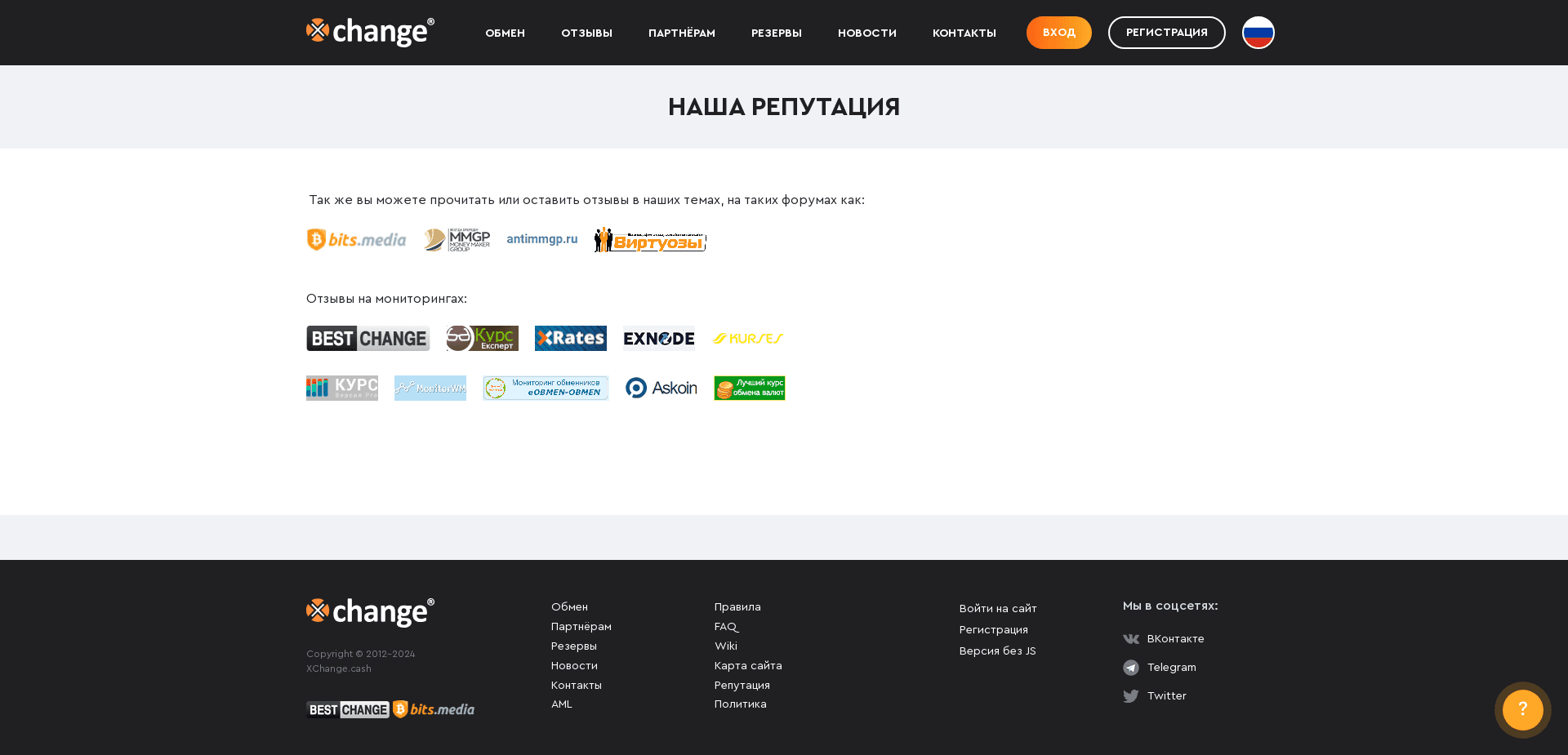
Task: Click the Telegram social icon
Action: (1131, 667)
